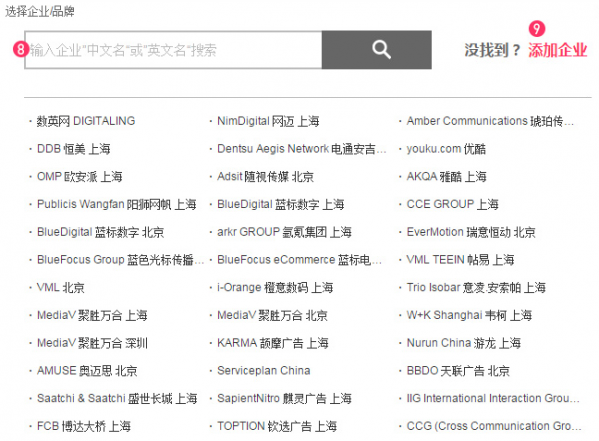
Task: Choose BBDO 天联广告 北京
Action: click(458, 371)
